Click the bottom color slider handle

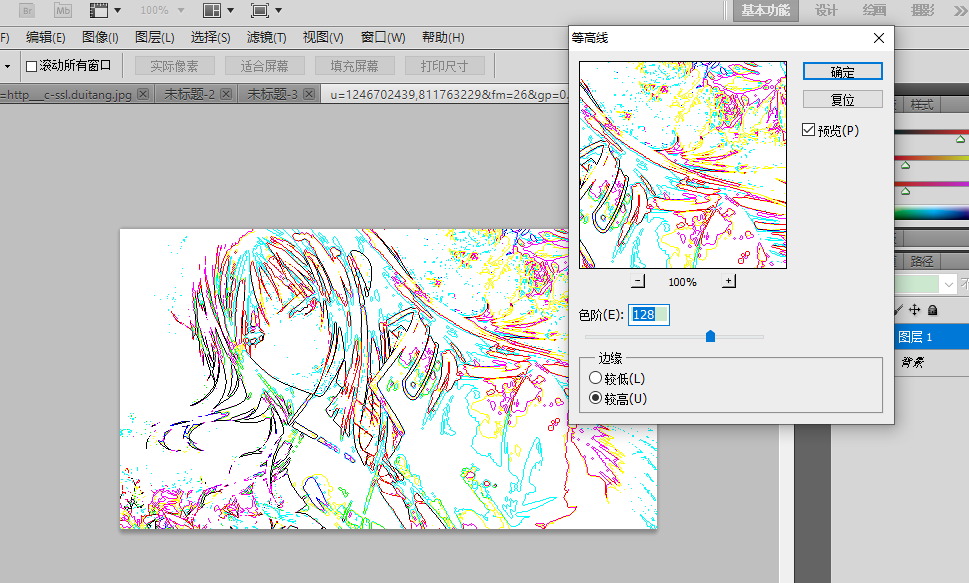click(x=905, y=191)
